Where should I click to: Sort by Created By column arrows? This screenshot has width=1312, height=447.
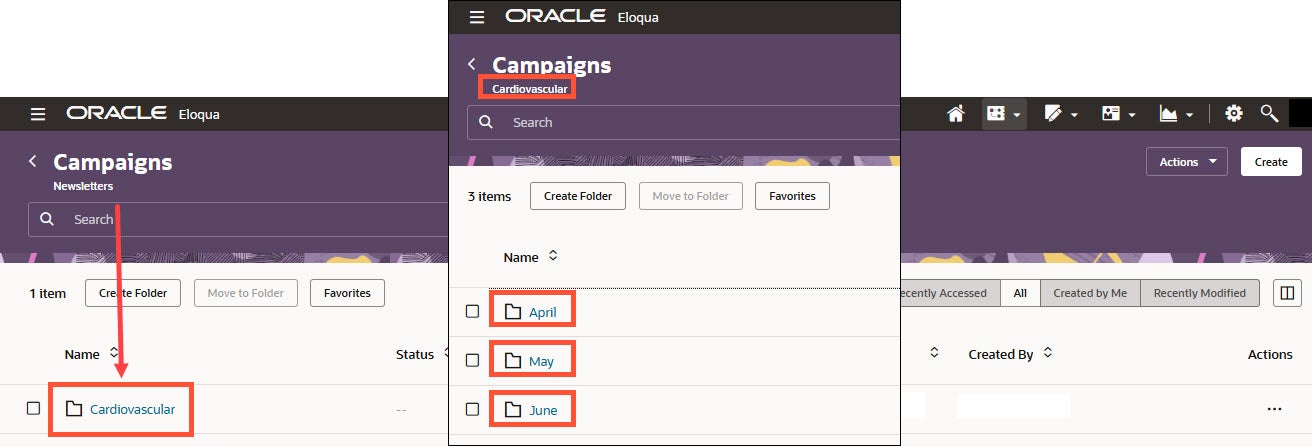click(x=1047, y=354)
